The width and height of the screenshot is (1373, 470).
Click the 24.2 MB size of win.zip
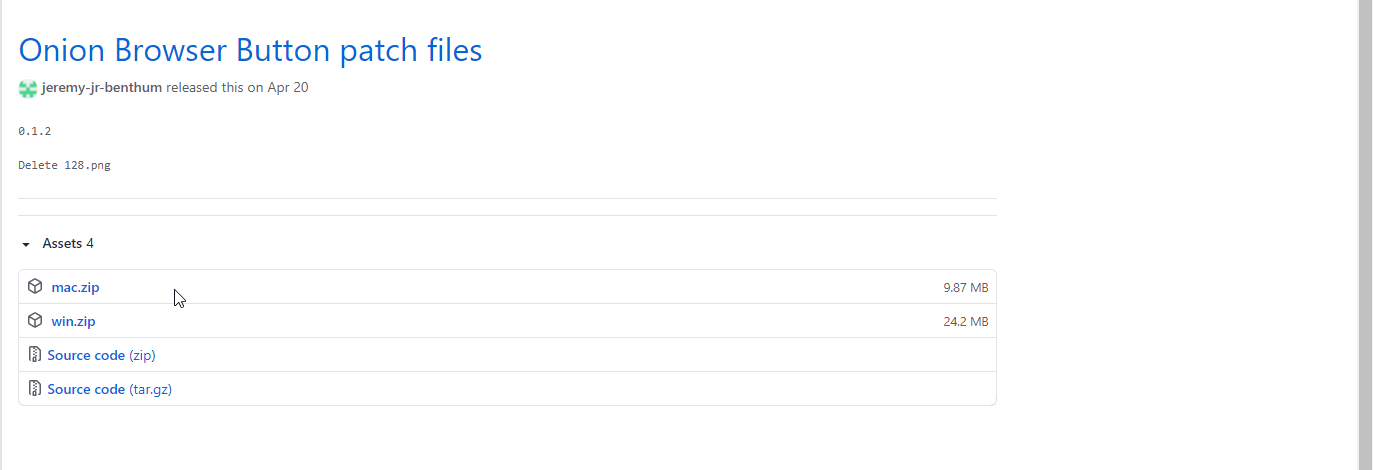[x=965, y=322]
